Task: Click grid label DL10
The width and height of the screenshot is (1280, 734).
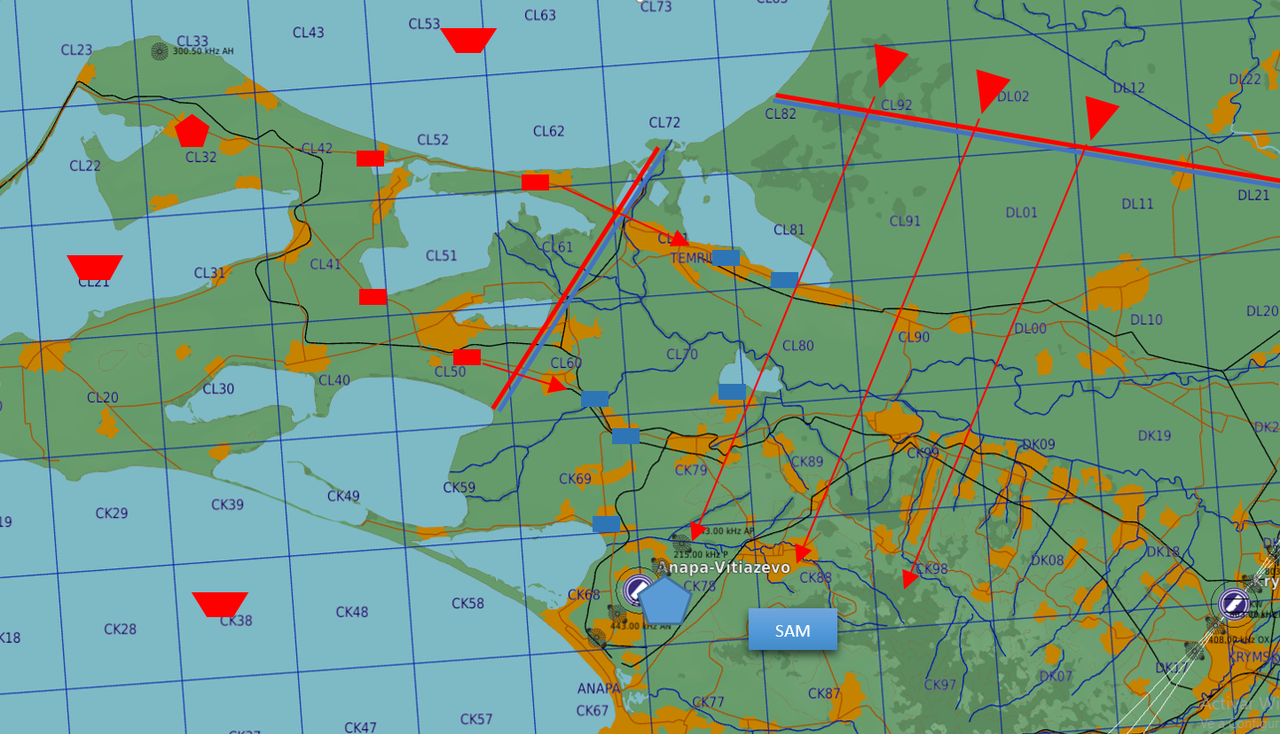Action: tap(1146, 319)
